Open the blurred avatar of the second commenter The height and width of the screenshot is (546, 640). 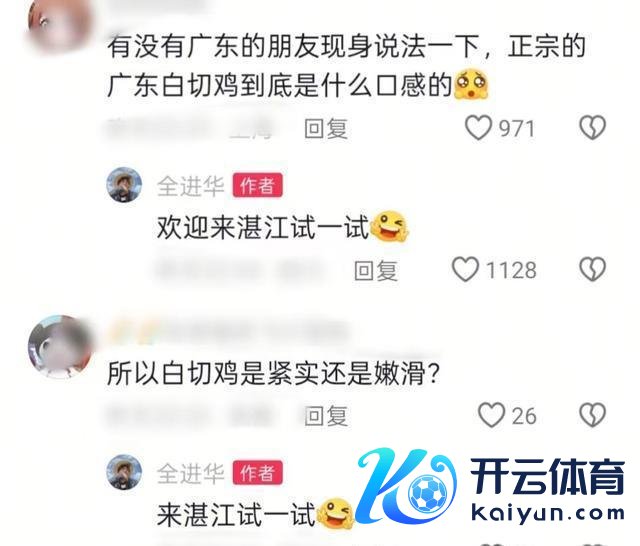pyautogui.click(x=60, y=347)
